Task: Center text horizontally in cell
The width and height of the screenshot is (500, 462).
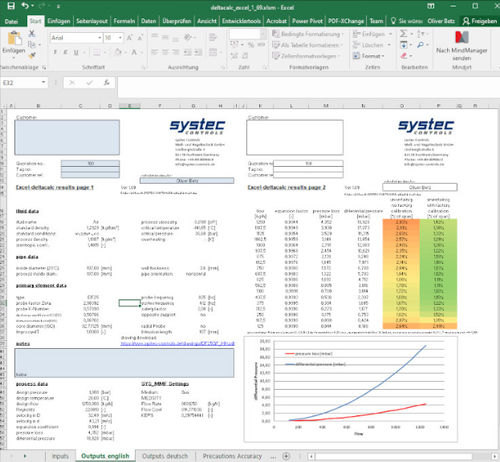Action: [x=165, y=52]
